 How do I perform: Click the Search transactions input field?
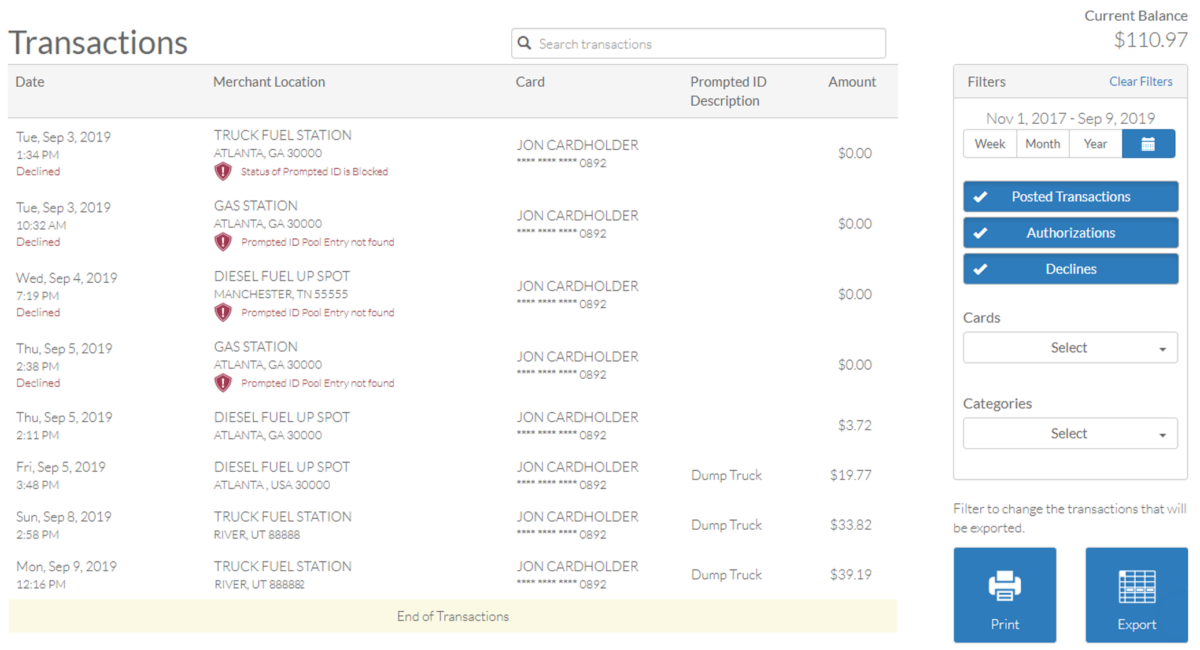(698, 43)
